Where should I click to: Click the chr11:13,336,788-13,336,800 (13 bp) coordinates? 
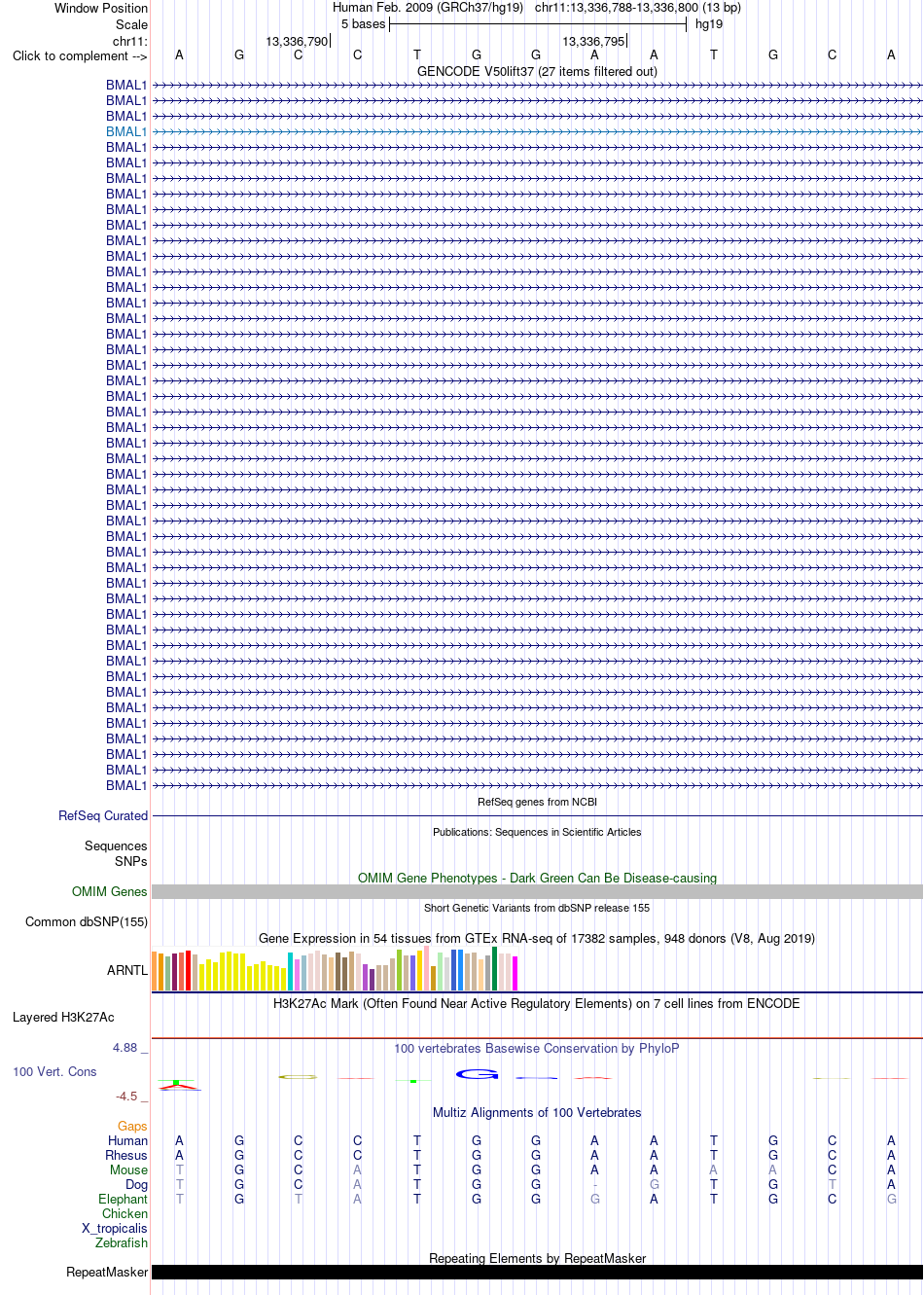click(638, 7)
